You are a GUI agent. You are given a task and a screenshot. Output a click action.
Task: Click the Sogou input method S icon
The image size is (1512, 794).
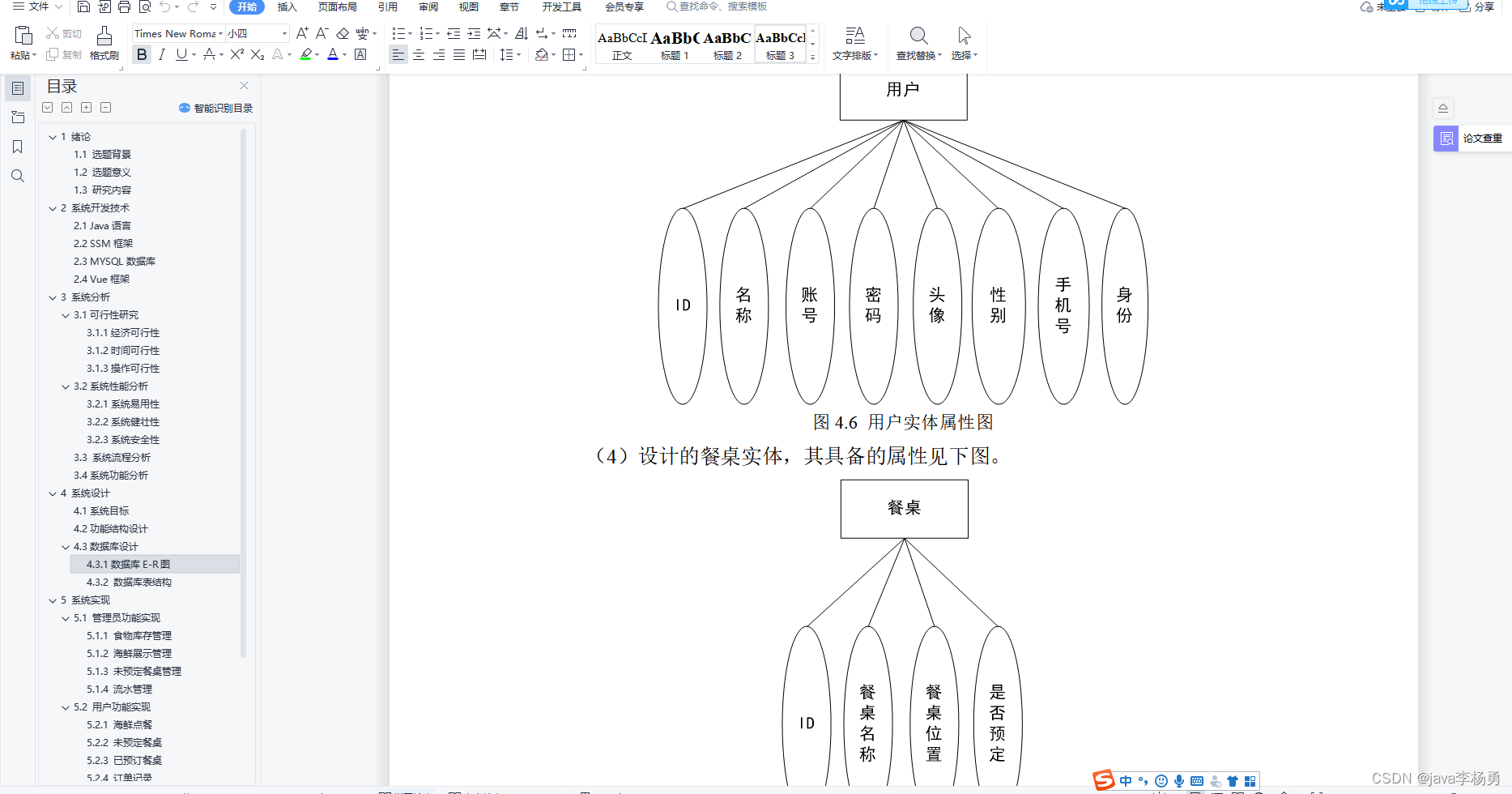1103,780
